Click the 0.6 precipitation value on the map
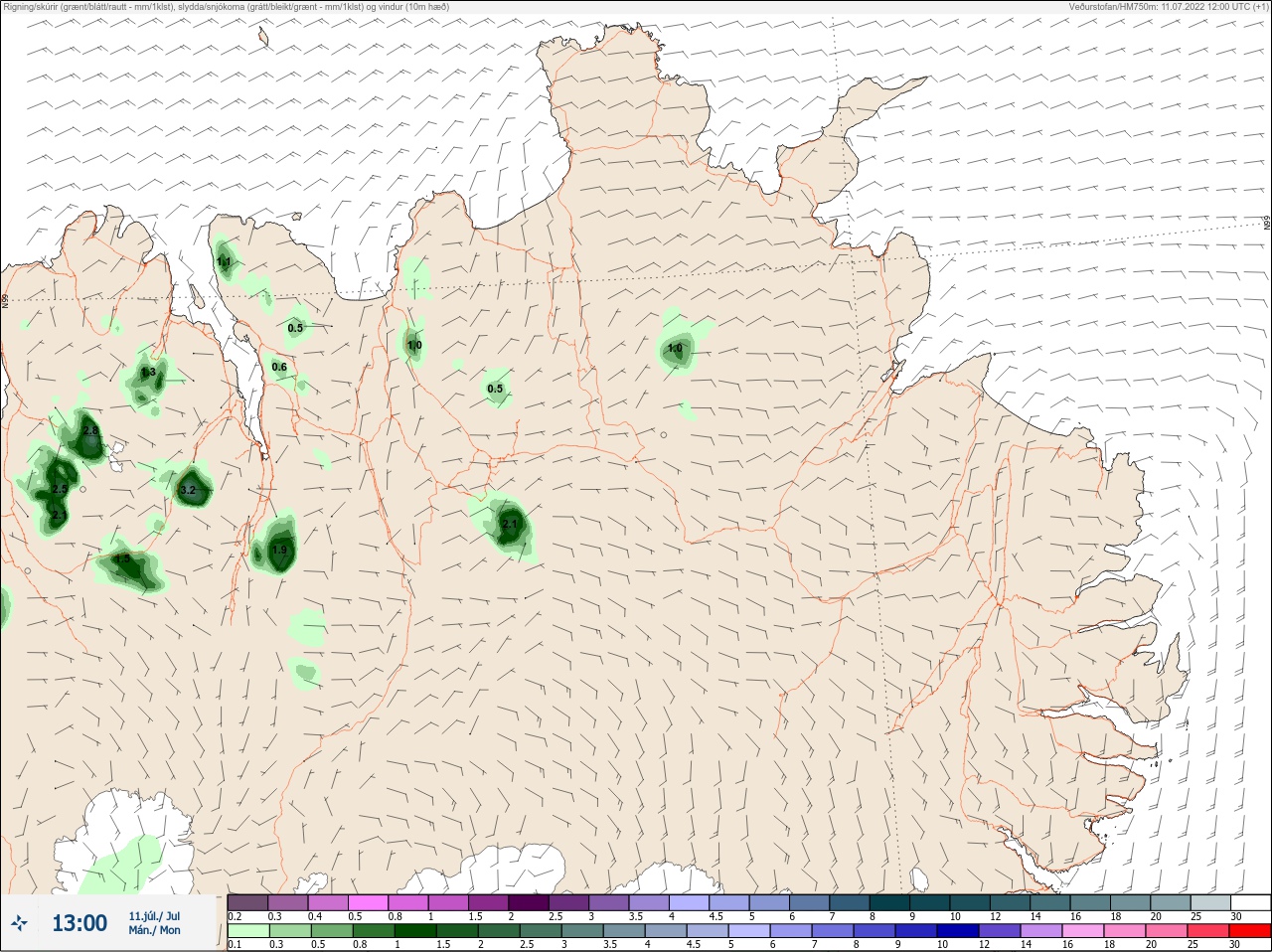 tap(279, 367)
